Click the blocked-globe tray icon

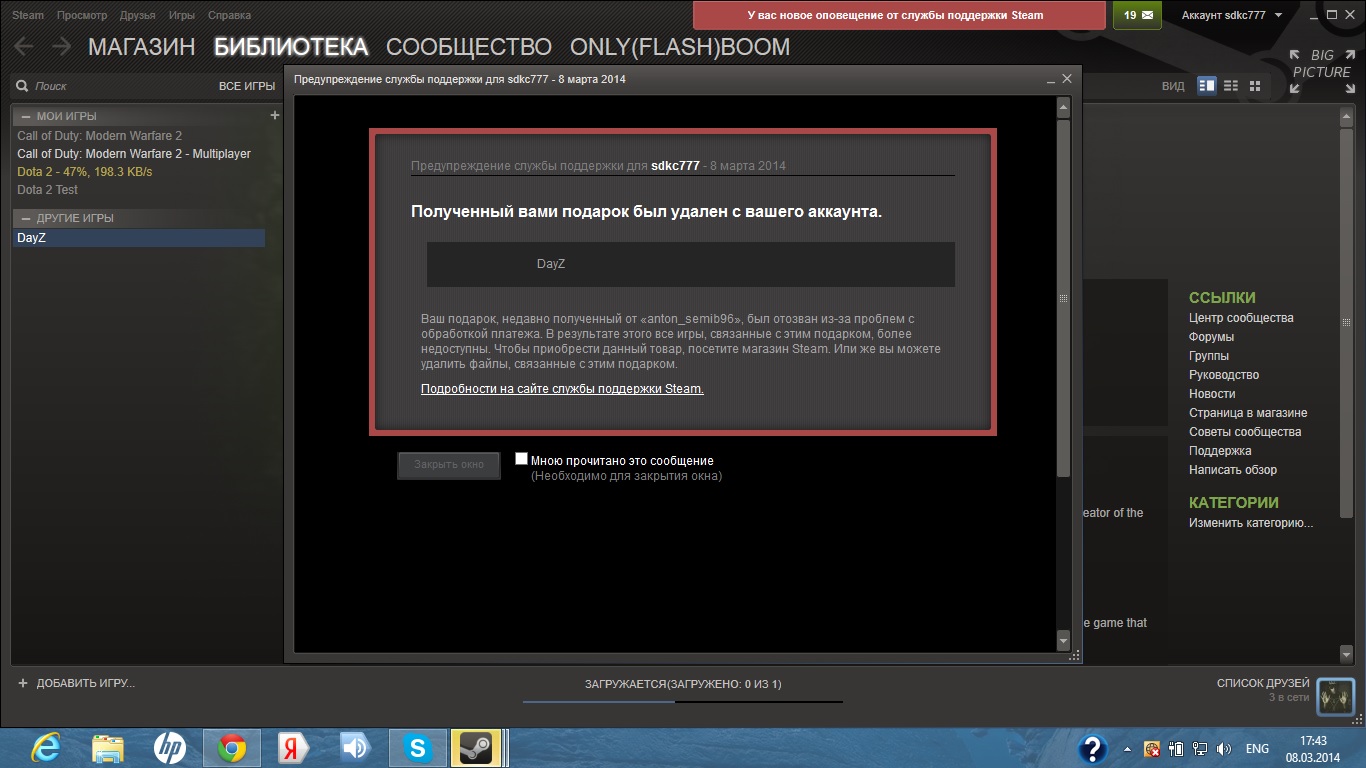click(x=1152, y=749)
